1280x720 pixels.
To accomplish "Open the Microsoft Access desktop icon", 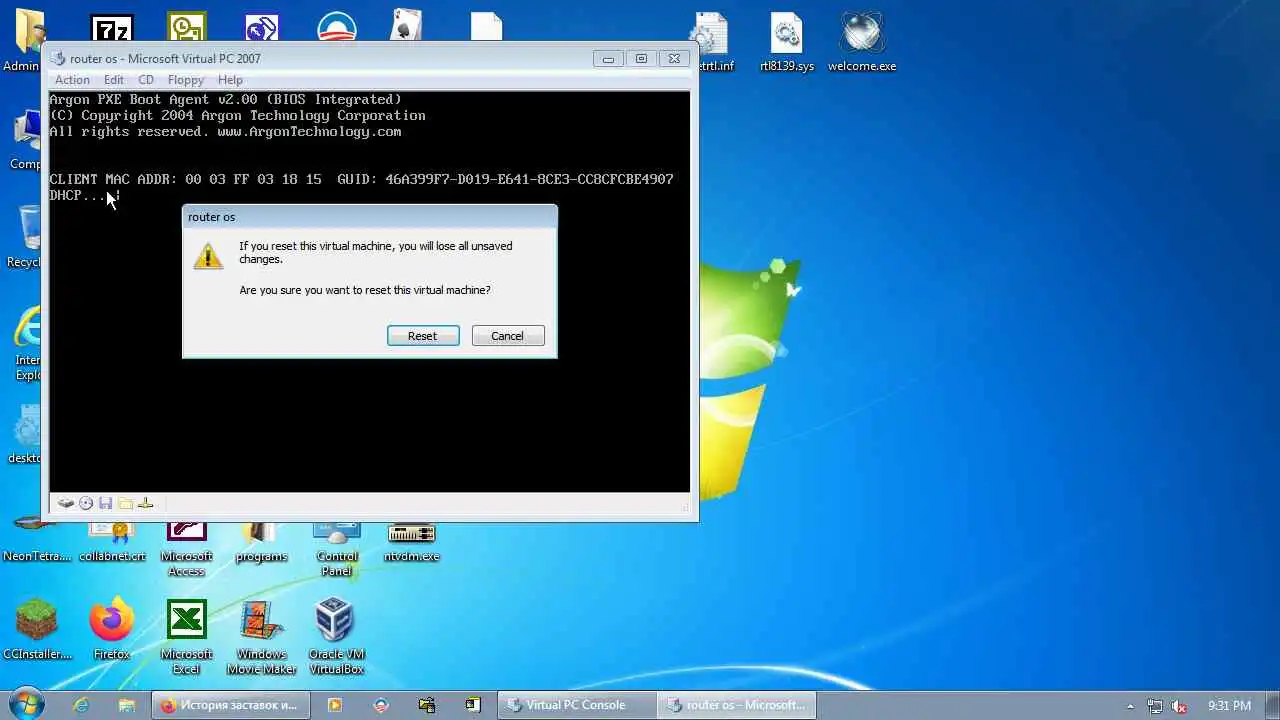I will [186, 549].
